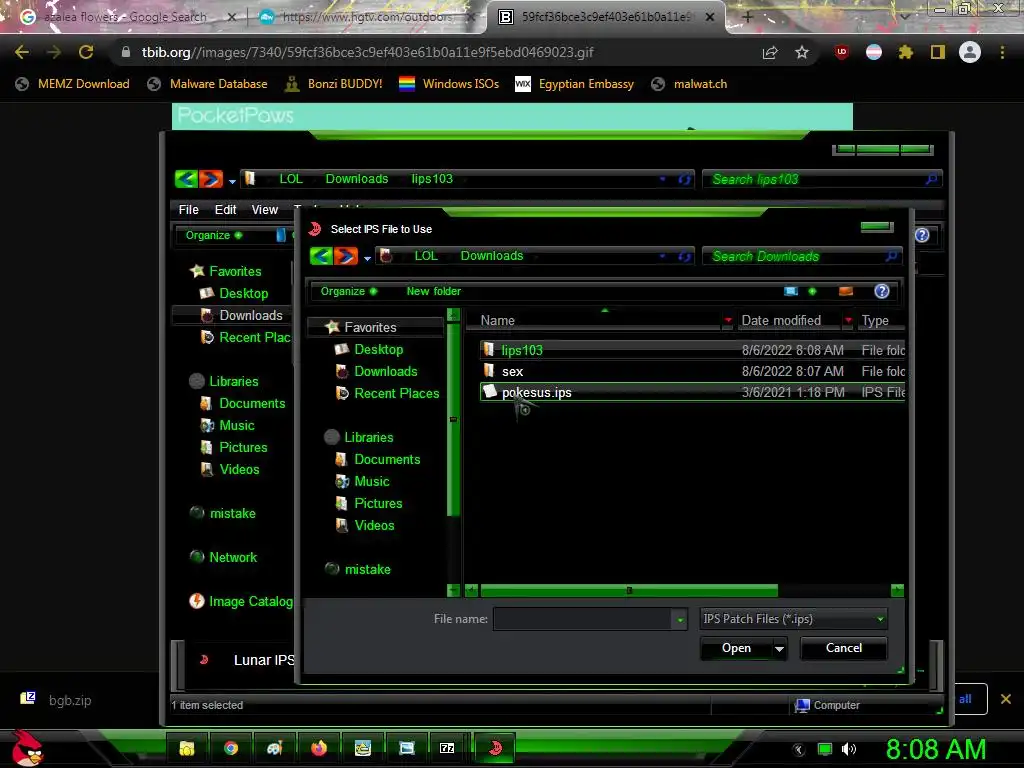This screenshot has width=1024, height=768.
Task: Cancel the Select IPS File dialog
Action: (844, 648)
